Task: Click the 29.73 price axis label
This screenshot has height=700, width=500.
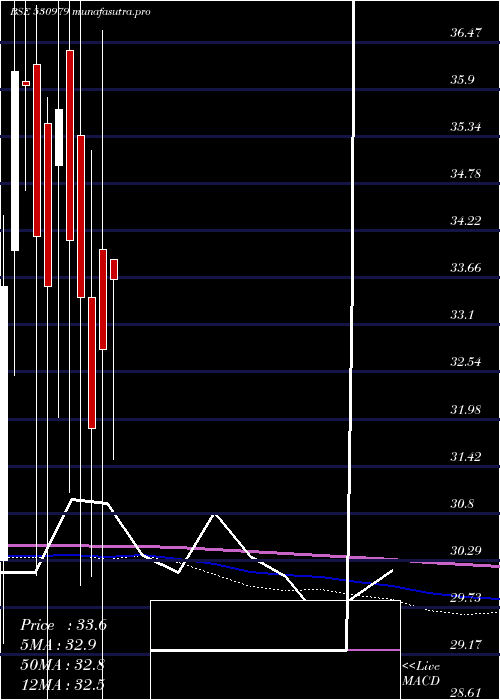Action: click(x=466, y=597)
